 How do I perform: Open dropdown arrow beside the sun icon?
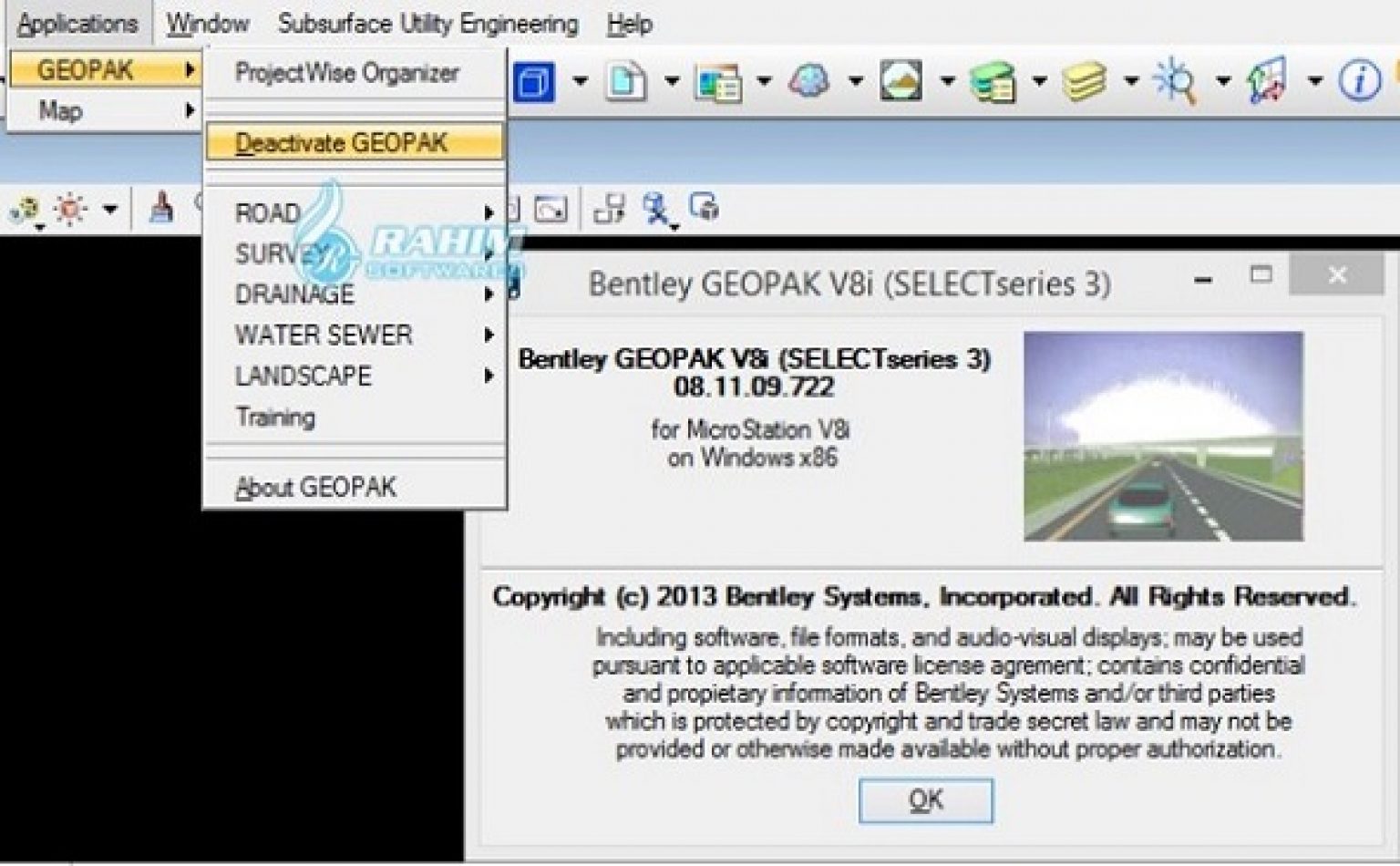[110, 210]
